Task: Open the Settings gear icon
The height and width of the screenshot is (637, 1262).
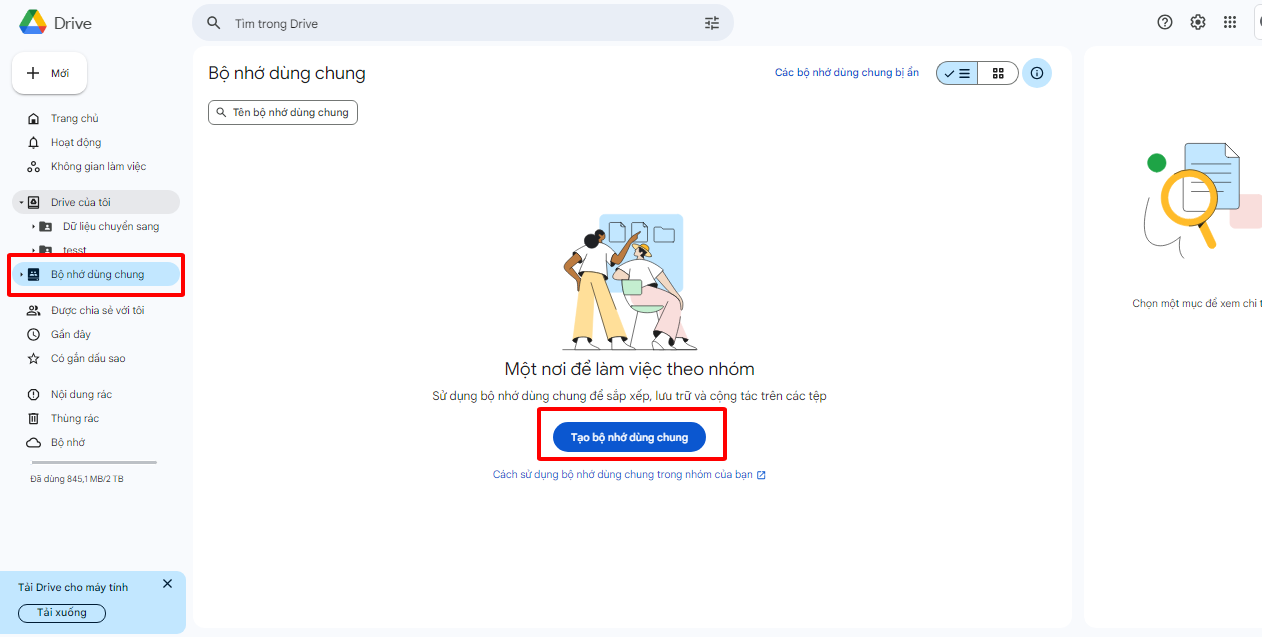Action: (x=1198, y=22)
